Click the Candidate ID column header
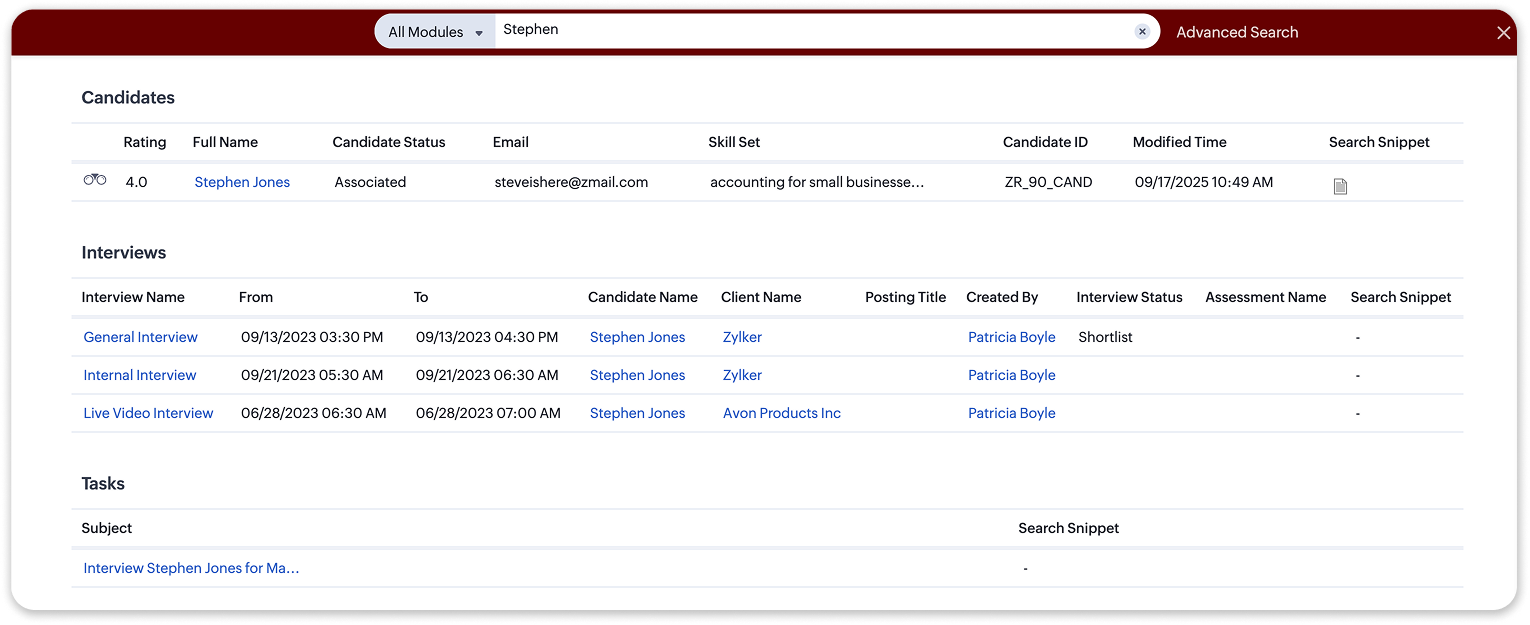The width and height of the screenshot is (1530, 625). [1045, 142]
